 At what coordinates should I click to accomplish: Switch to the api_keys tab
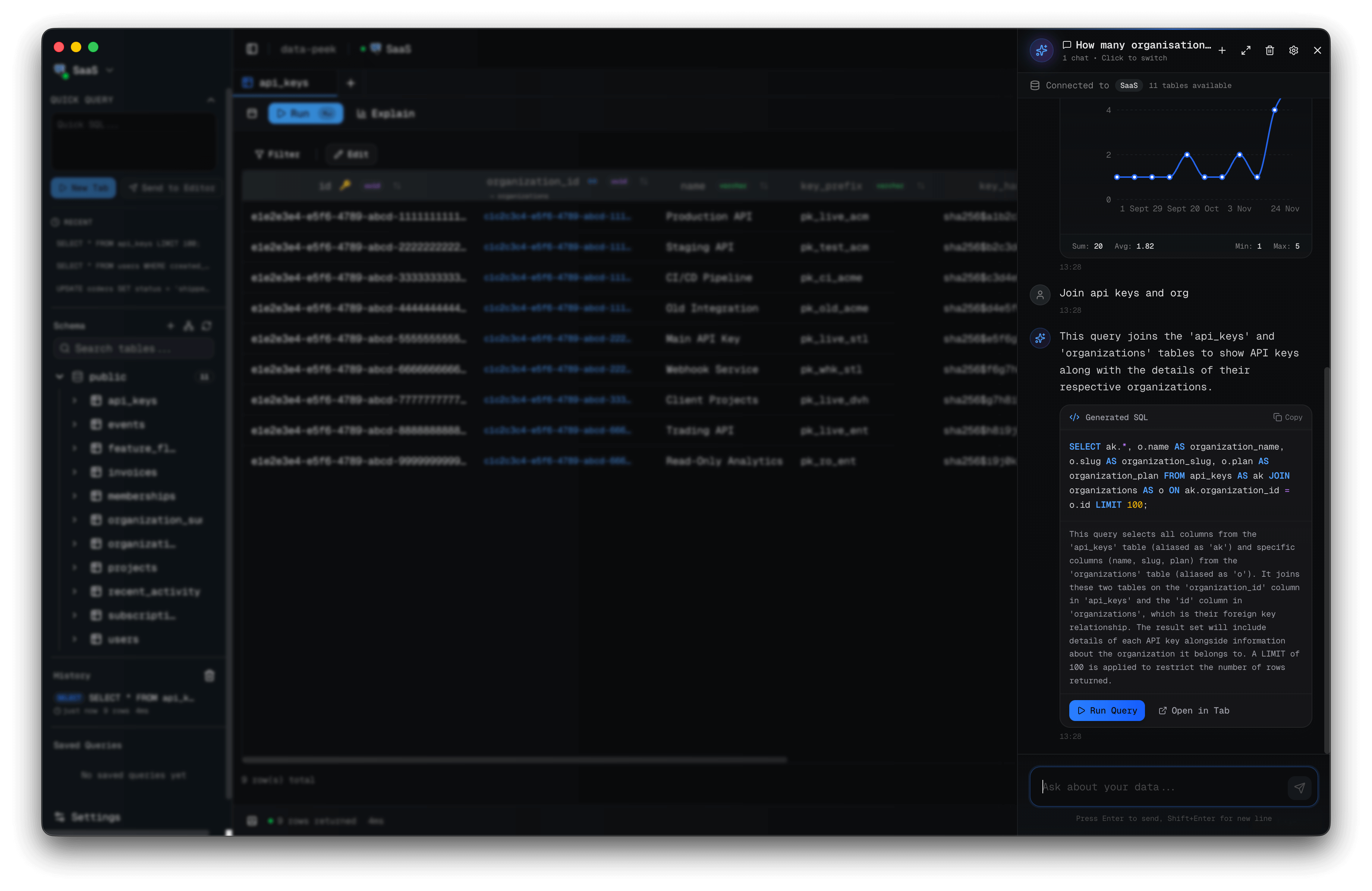tap(284, 82)
